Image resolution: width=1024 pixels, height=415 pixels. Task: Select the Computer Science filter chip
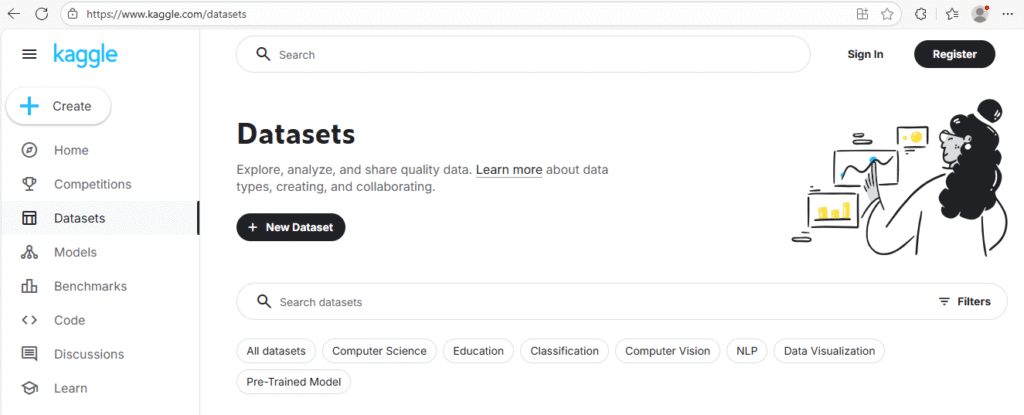379,351
